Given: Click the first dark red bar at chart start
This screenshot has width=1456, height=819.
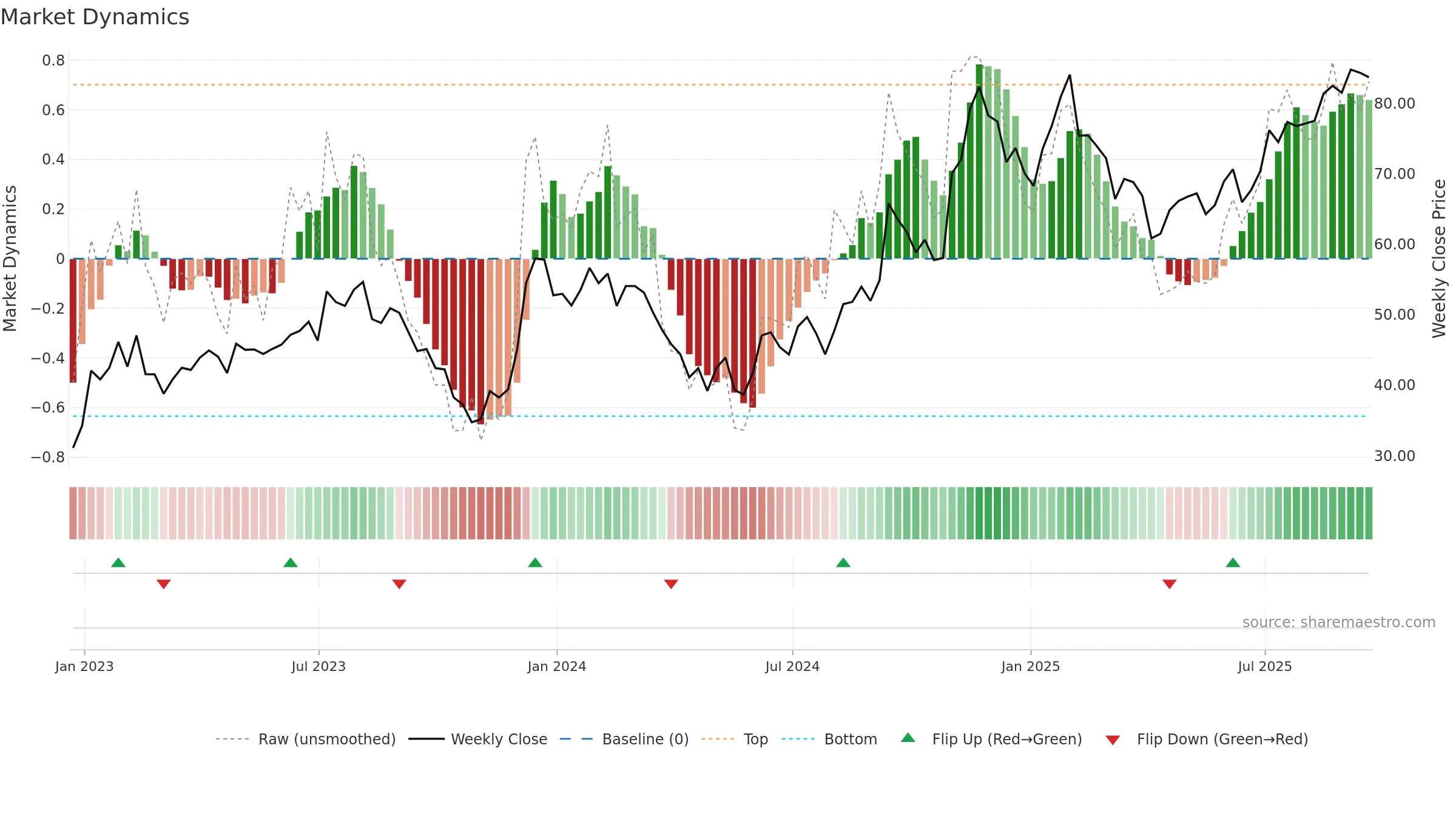Looking at the screenshot, I should point(73,320).
